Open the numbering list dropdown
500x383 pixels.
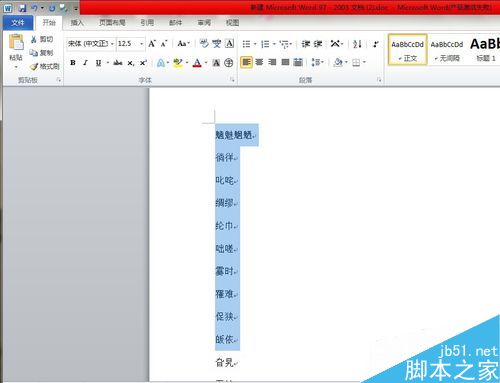(x=274, y=44)
